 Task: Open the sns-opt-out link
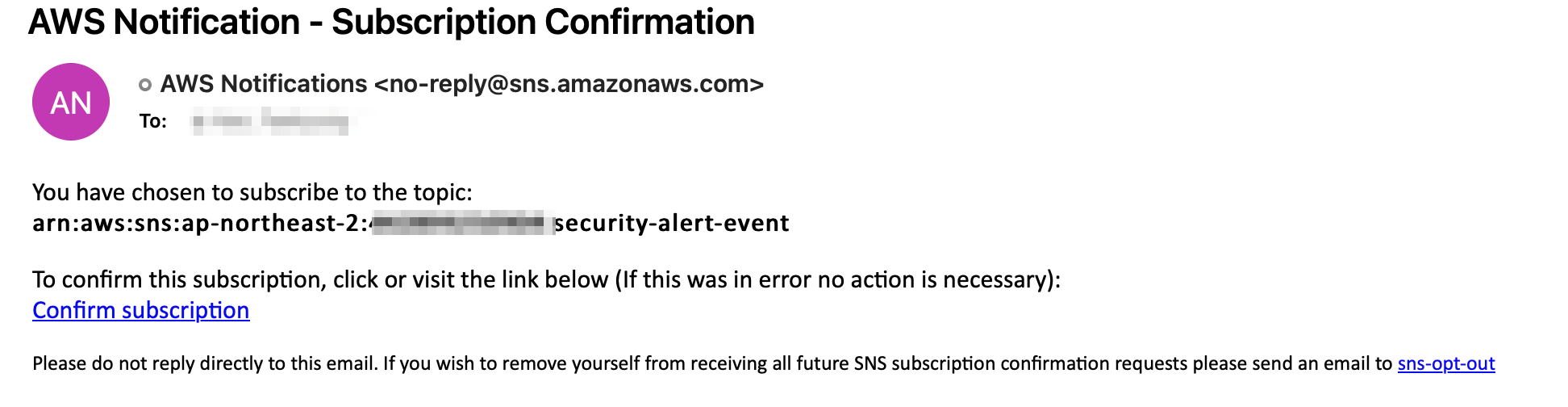(x=1446, y=363)
